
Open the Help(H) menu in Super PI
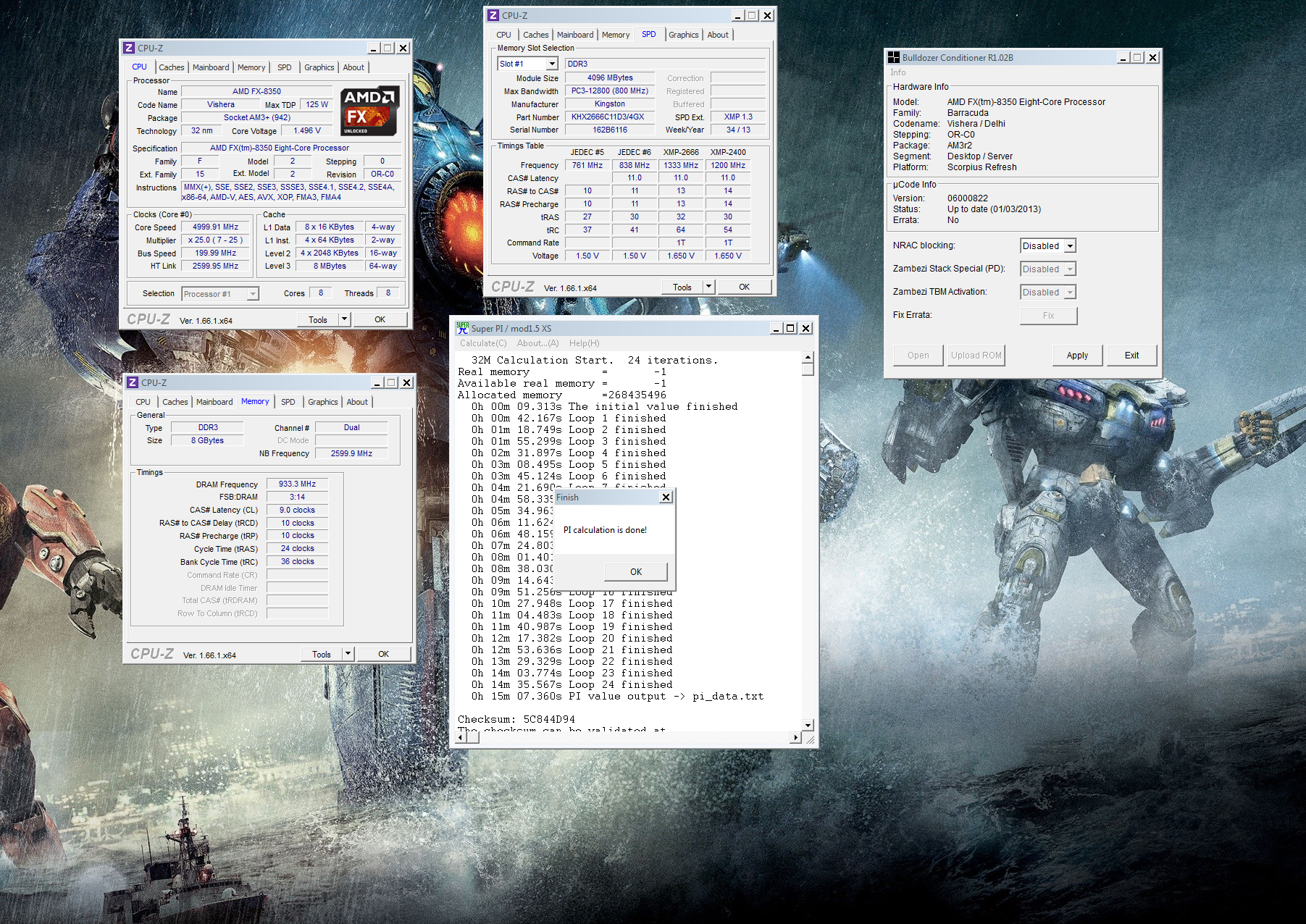(584, 343)
